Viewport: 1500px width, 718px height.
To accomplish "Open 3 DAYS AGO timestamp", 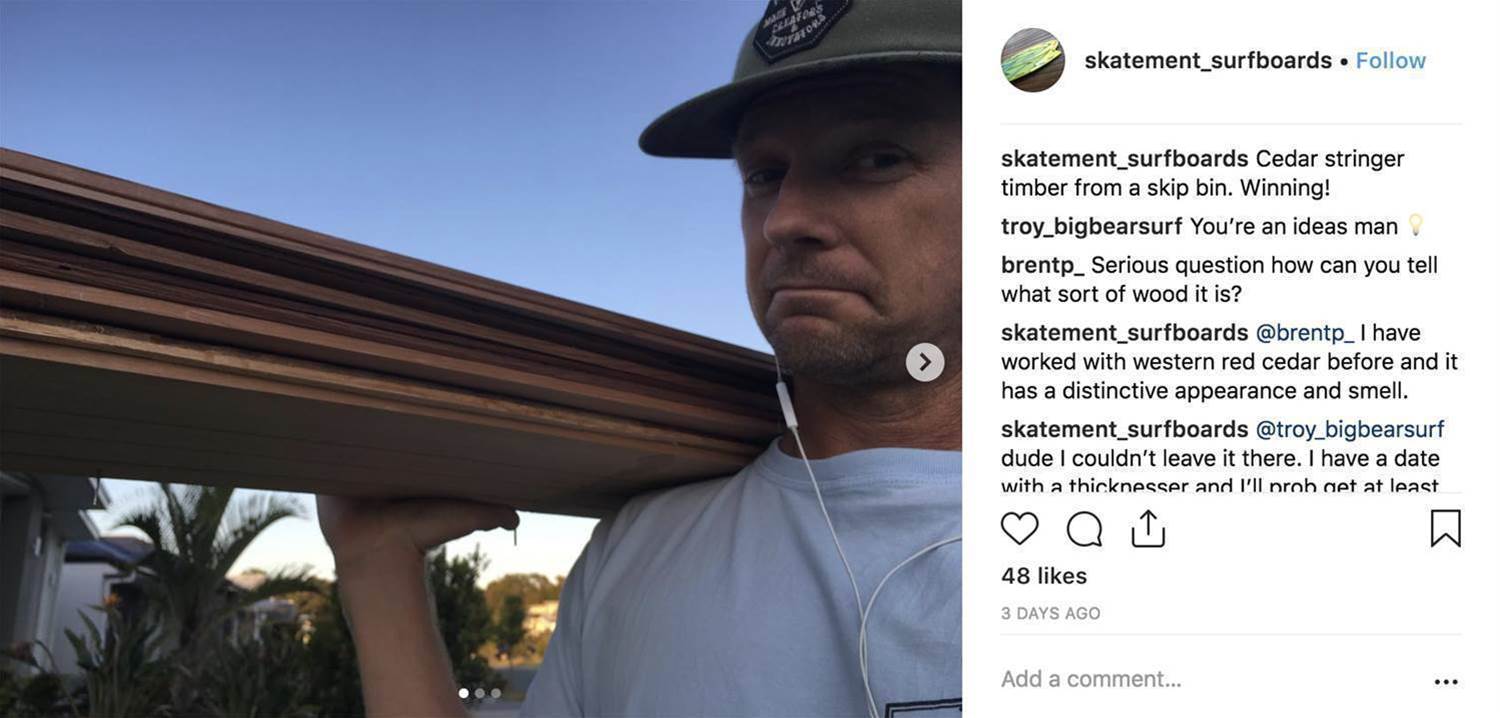I will pyautogui.click(x=1051, y=614).
